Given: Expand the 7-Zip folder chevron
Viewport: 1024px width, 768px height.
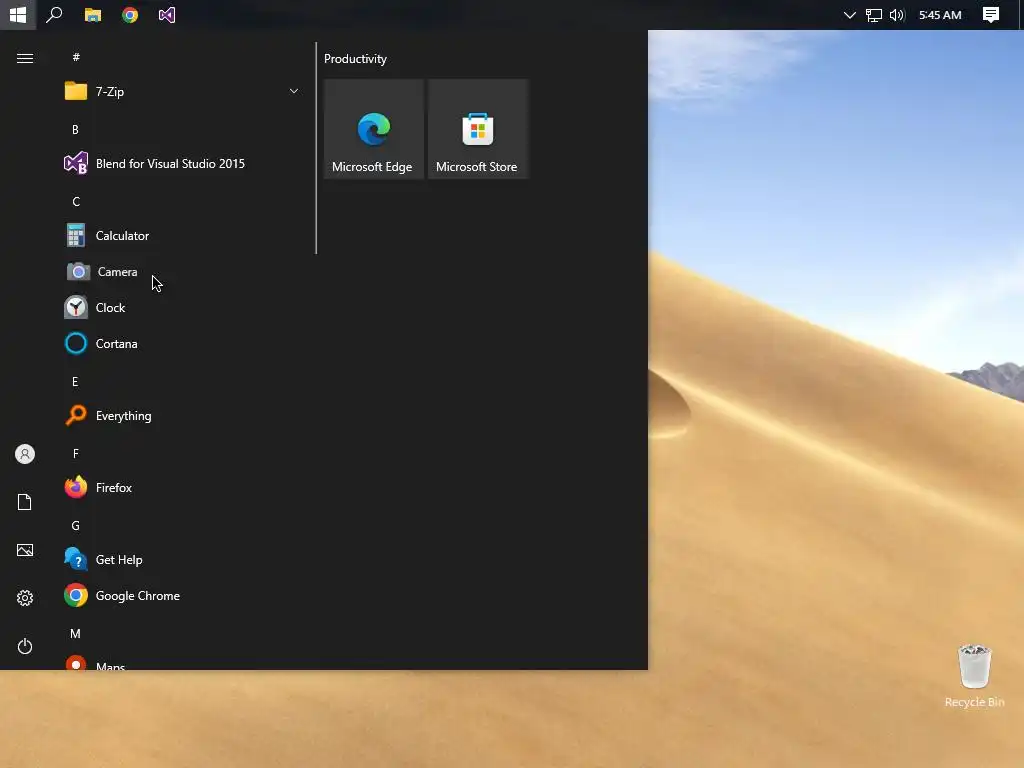Looking at the screenshot, I should click(x=294, y=91).
